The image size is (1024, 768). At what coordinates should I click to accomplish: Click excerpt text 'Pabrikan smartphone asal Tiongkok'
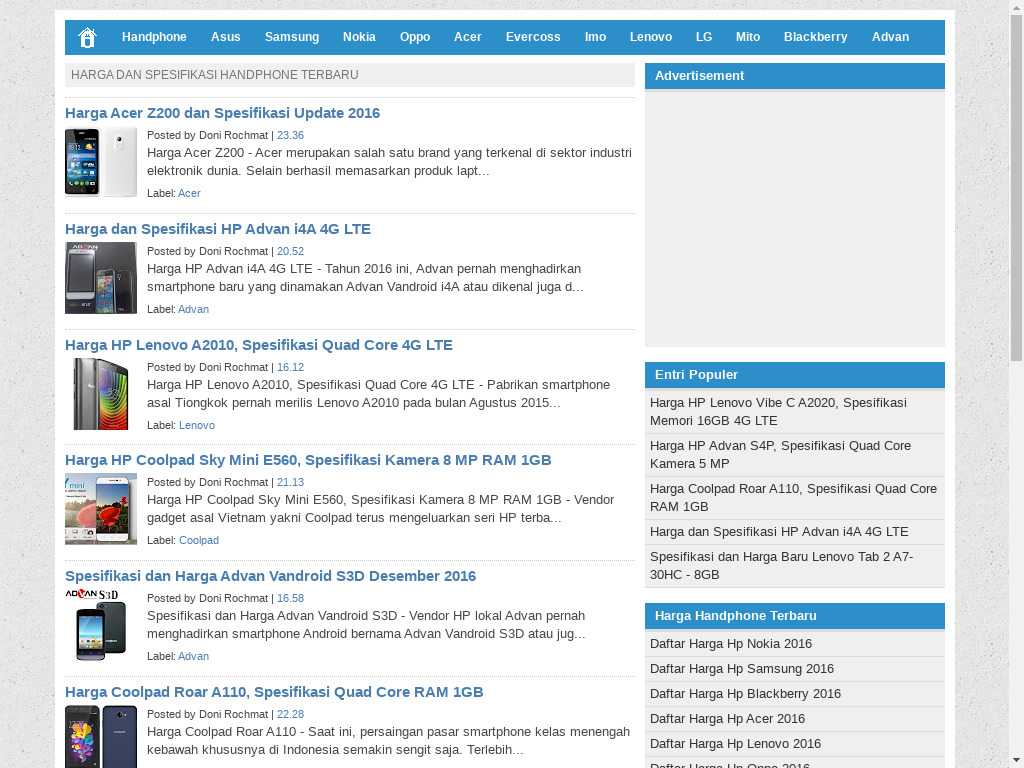coord(379,394)
